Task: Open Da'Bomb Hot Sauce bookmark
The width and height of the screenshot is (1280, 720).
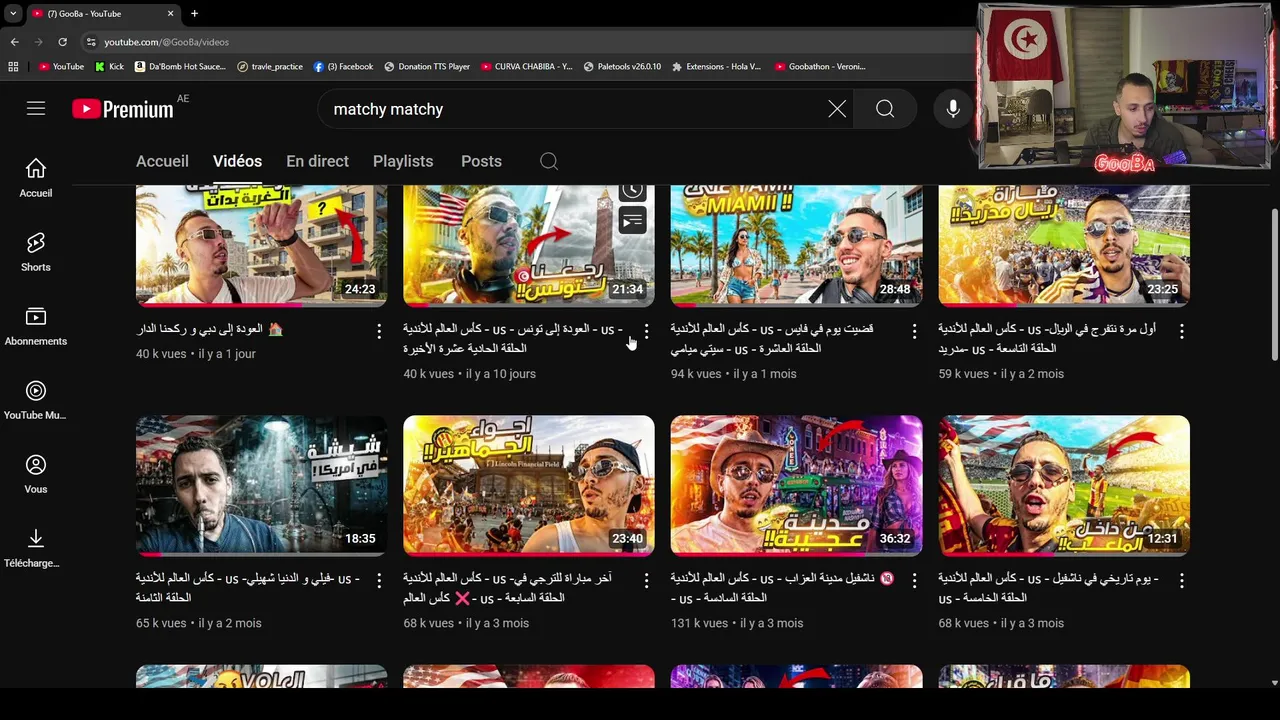Action: pyautogui.click(x=179, y=67)
